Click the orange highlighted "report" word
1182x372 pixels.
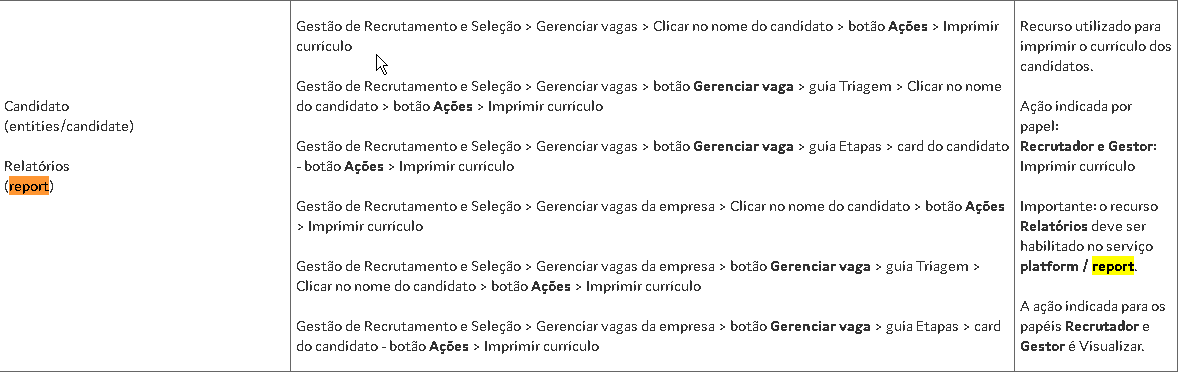29,186
